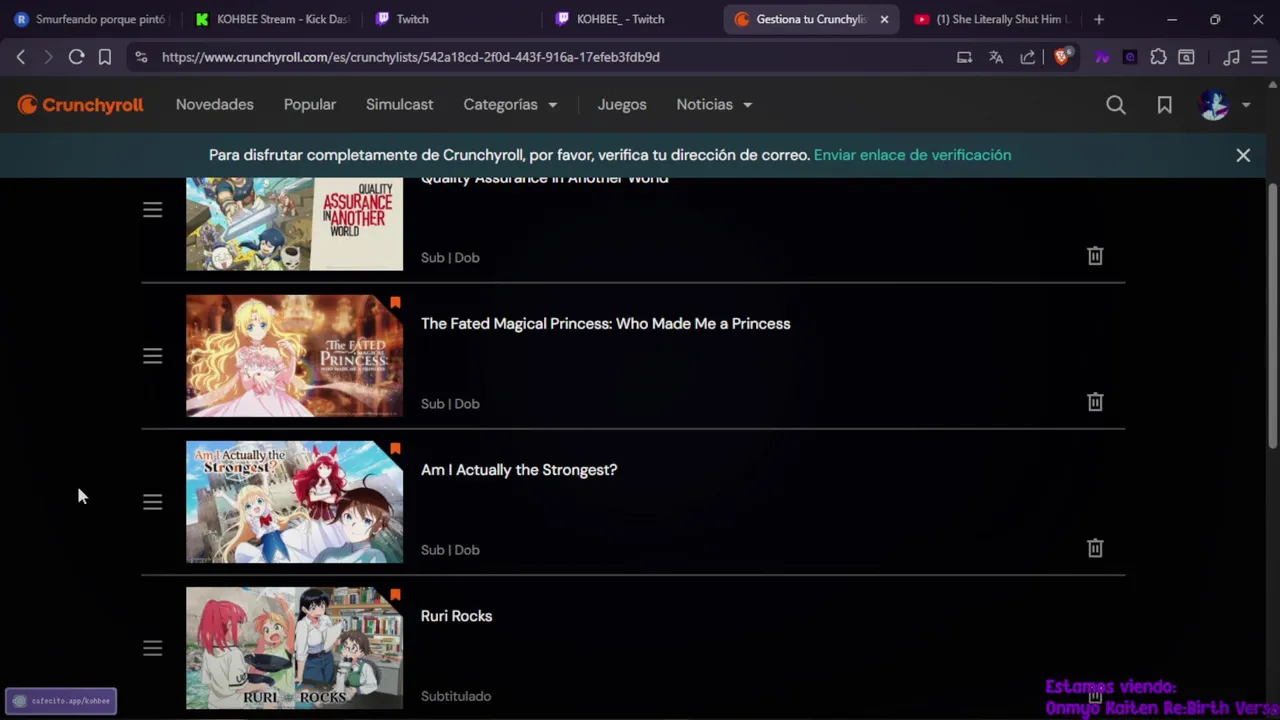Image resolution: width=1280 pixels, height=720 pixels.
Task: View site information icon in address bar
Action: pos(141,57)
